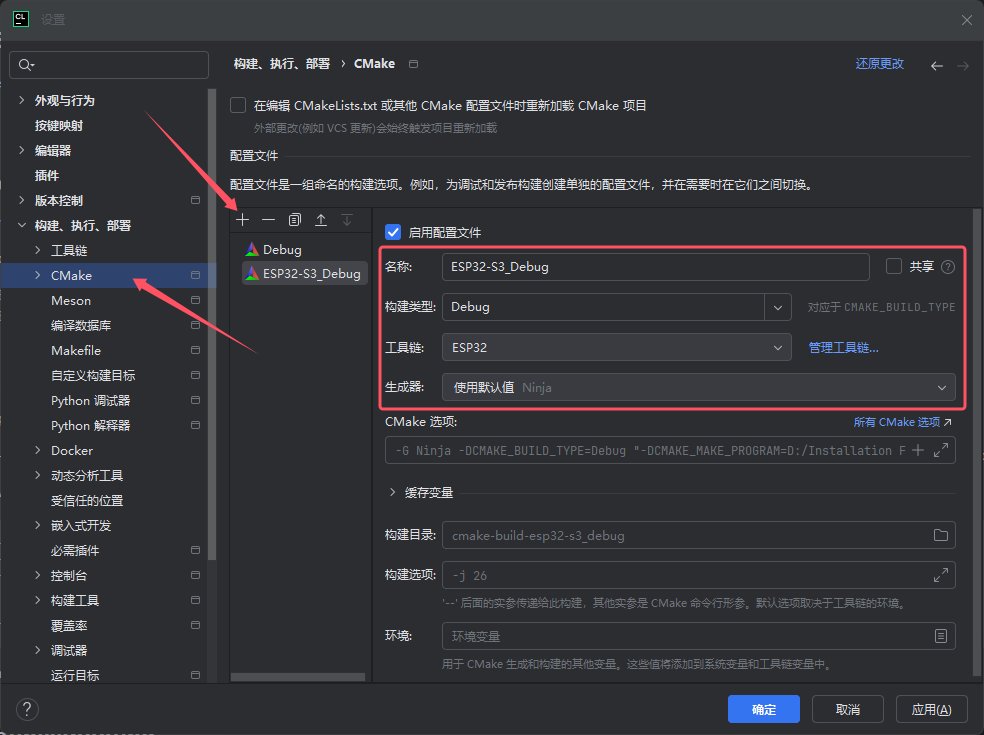The height and width of the screenshot is (735, 984).
Task: Click the project icon beside 覆盖率
Action: click(195, 625)
